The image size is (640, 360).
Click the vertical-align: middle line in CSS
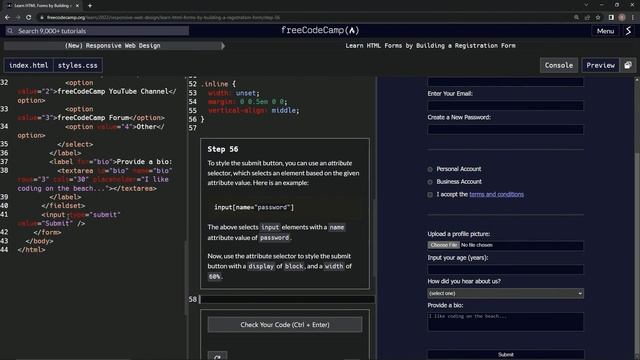[x=253, y=110]
